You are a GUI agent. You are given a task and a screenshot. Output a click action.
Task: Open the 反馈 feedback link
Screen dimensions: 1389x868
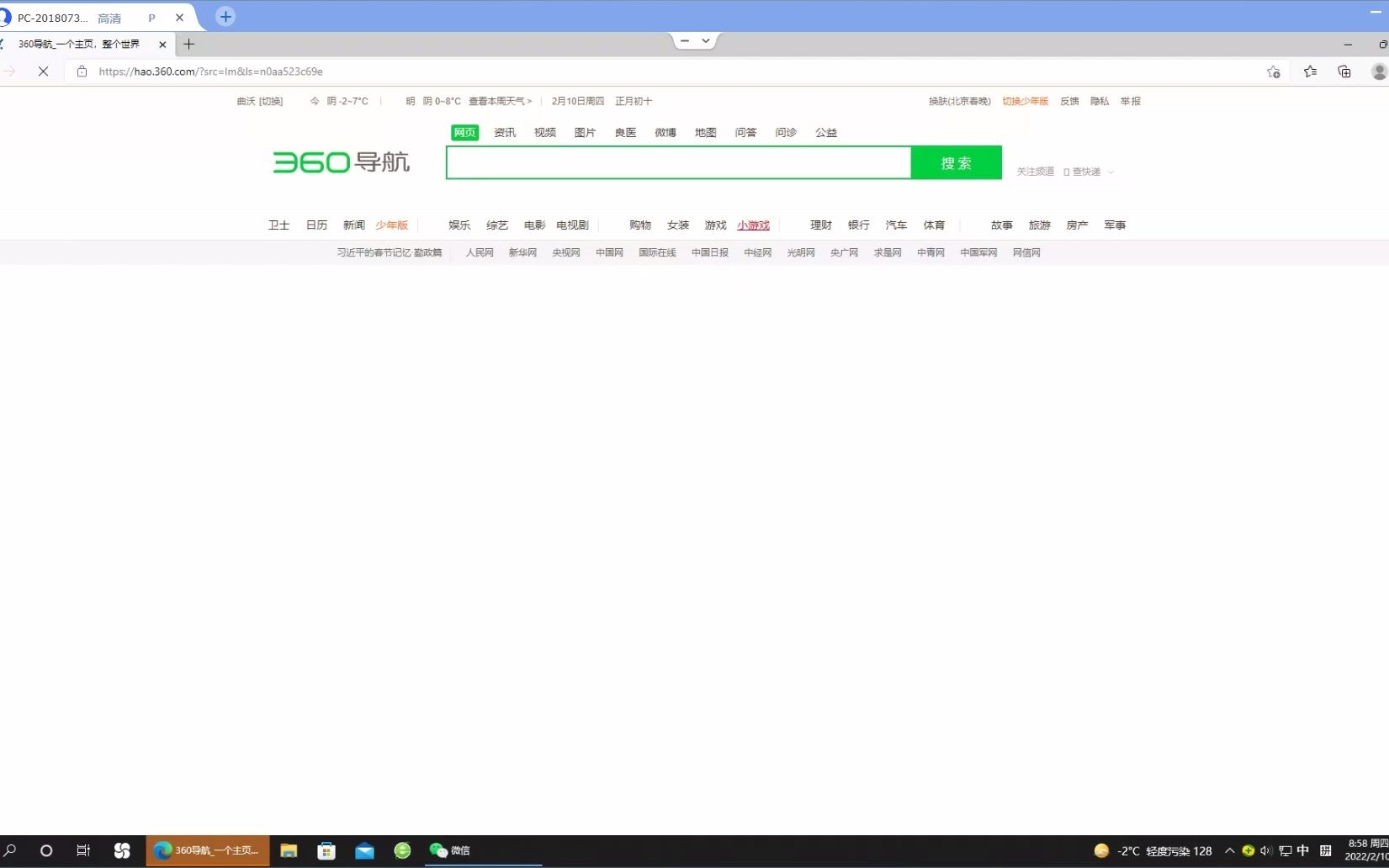(1069, 101)
